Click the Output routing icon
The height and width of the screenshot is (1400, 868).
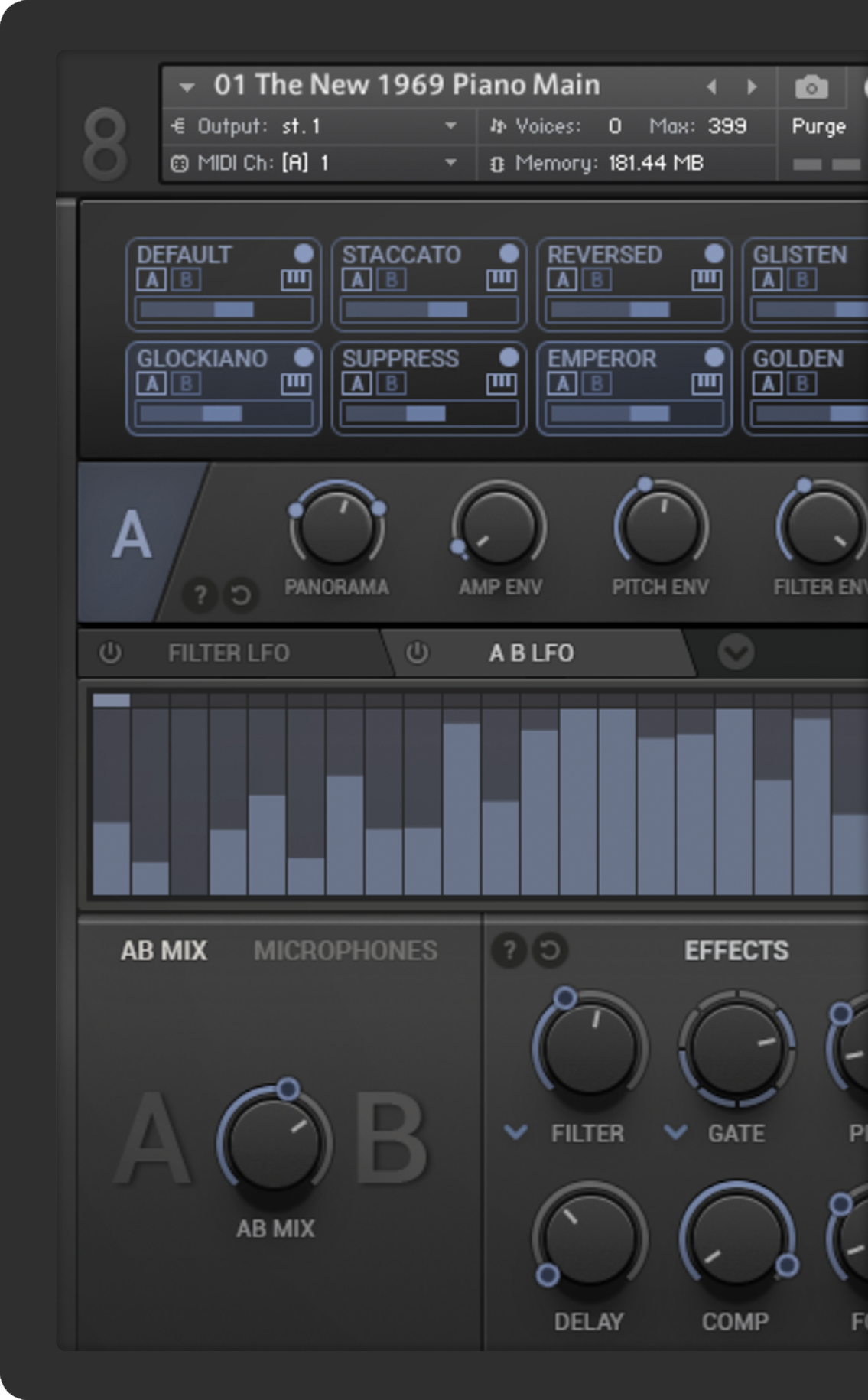click(178, 125)
